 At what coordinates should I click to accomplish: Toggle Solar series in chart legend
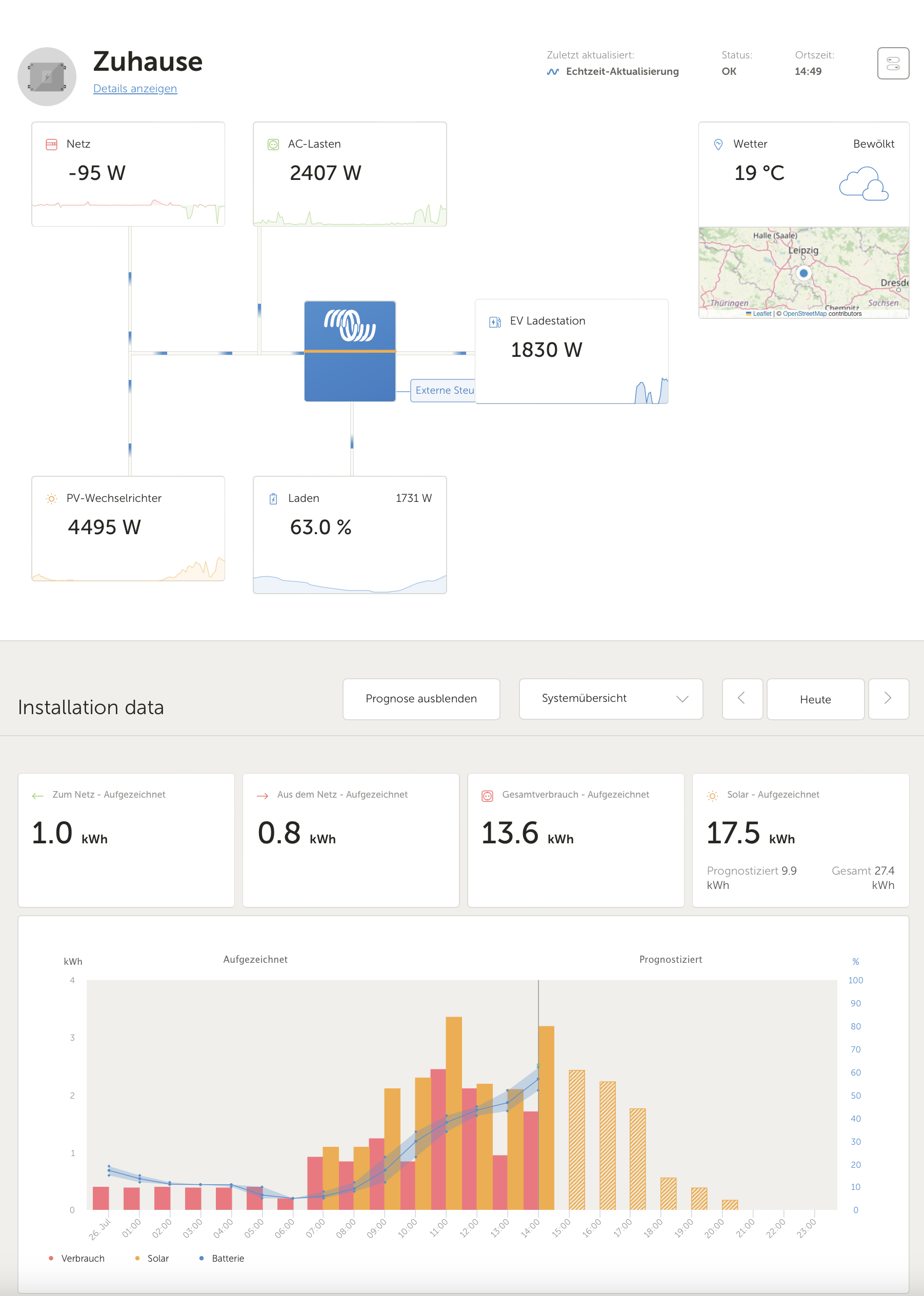pyautogui.click(x=152, y=1259)
